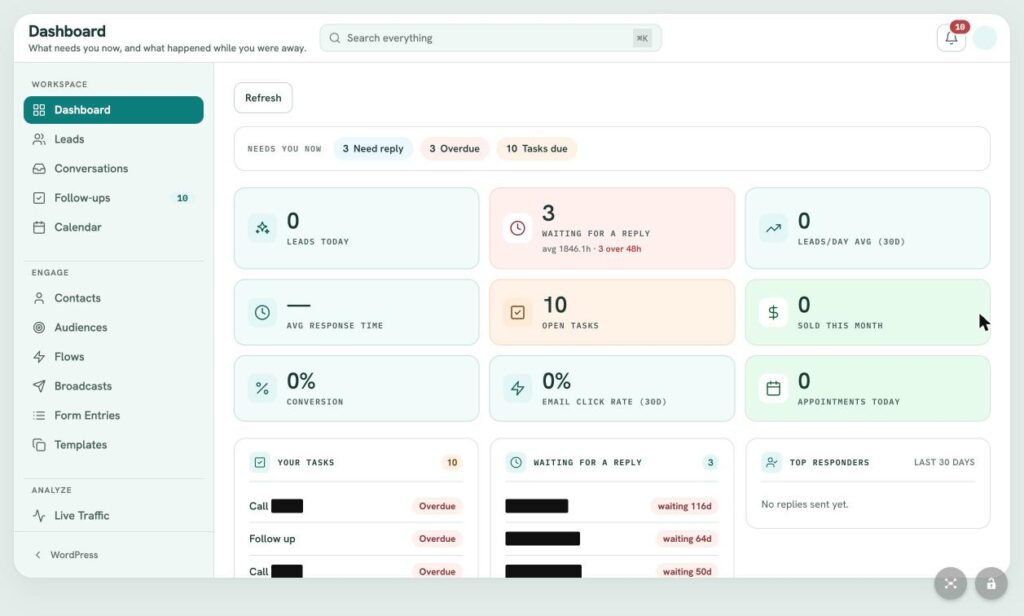Go to Live Traffic in the sidebar

[x=114, y=515]
